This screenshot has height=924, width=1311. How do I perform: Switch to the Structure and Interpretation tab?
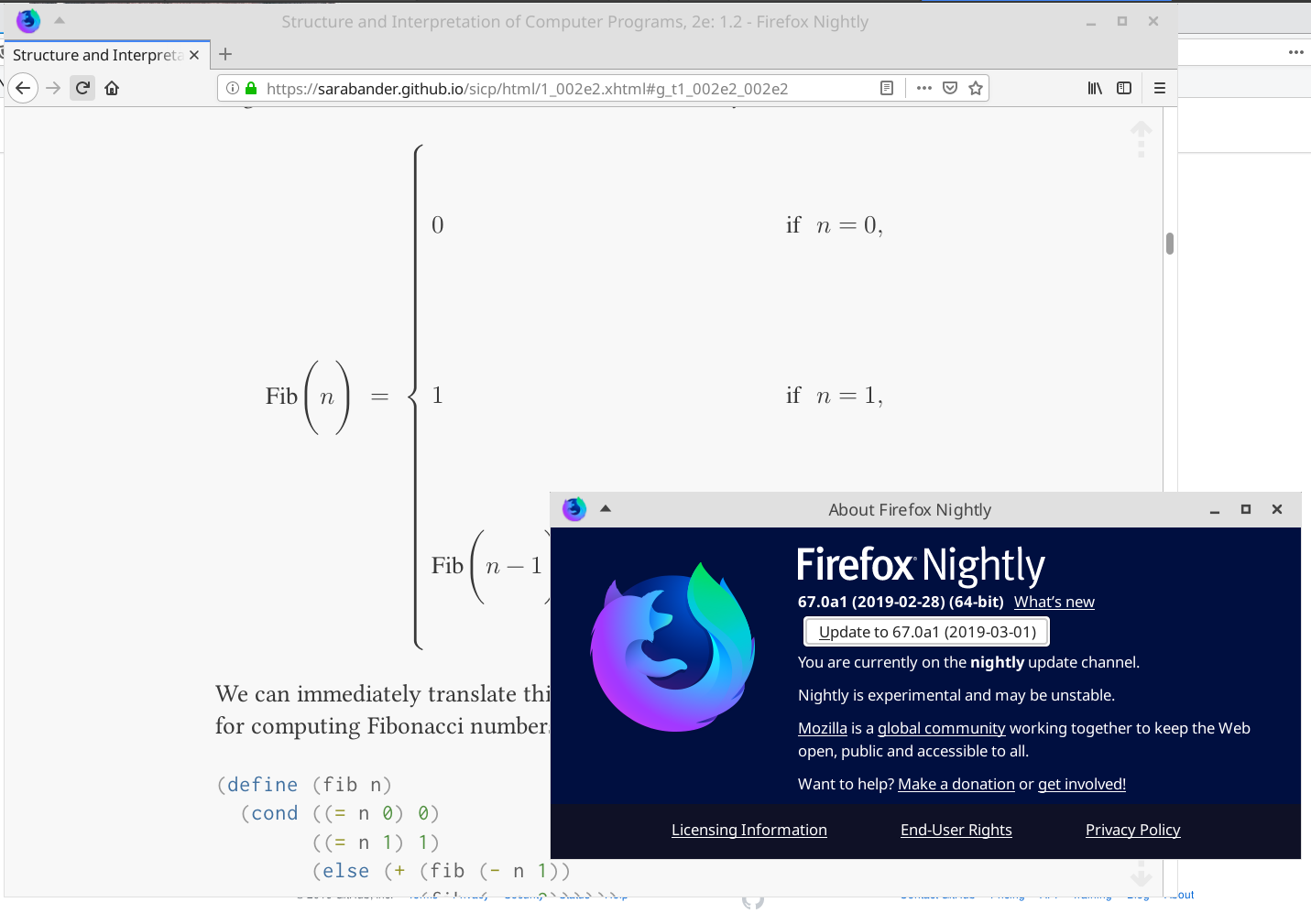click(96, 55)
